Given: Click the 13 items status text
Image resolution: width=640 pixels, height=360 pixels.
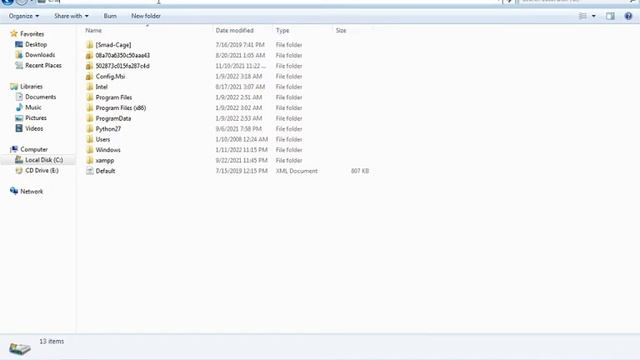Looking at the screenshot, I should [x=52, y=341].
